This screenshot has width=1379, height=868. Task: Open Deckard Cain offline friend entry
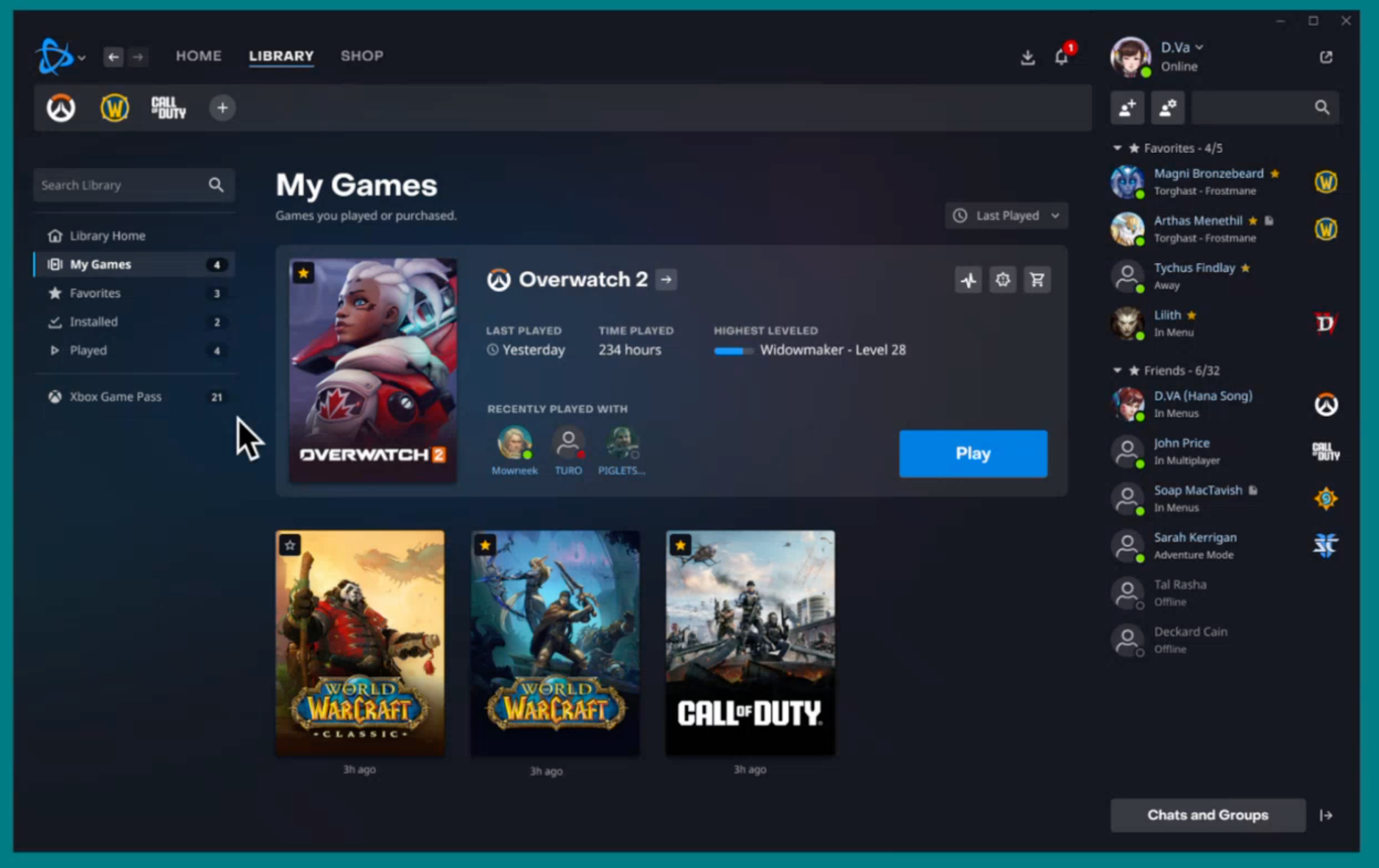click(1224, 641)
